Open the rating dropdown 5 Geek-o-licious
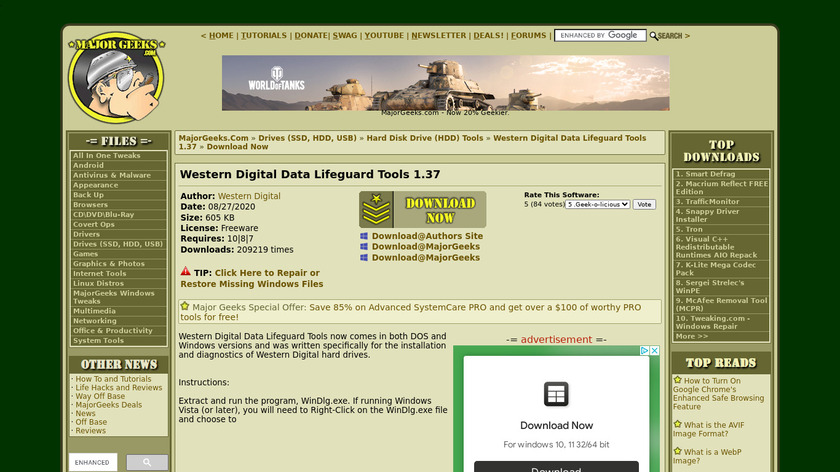This screenshot has height=472, width=840. pyautogui.click(x=597, y=205)
